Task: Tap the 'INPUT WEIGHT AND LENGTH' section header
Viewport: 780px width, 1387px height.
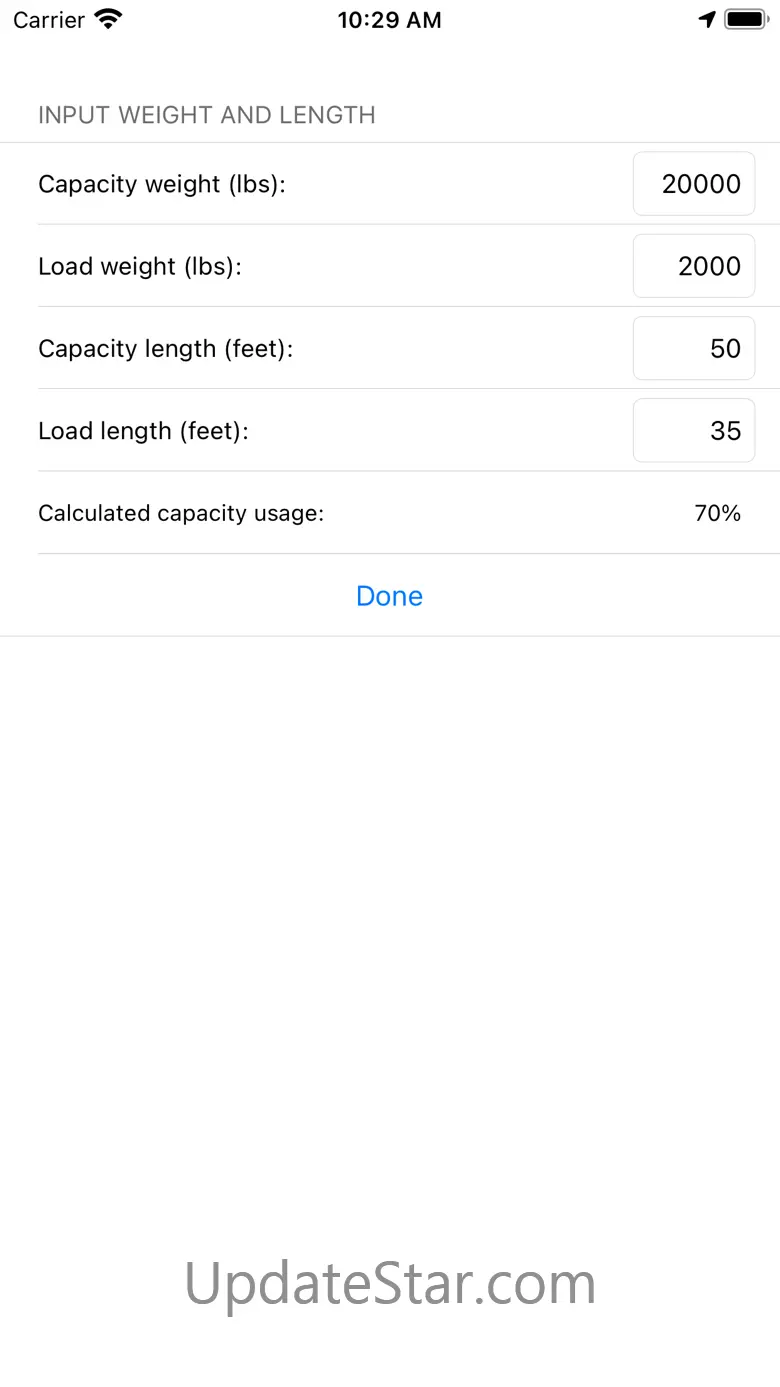Action: coord(207,115)
